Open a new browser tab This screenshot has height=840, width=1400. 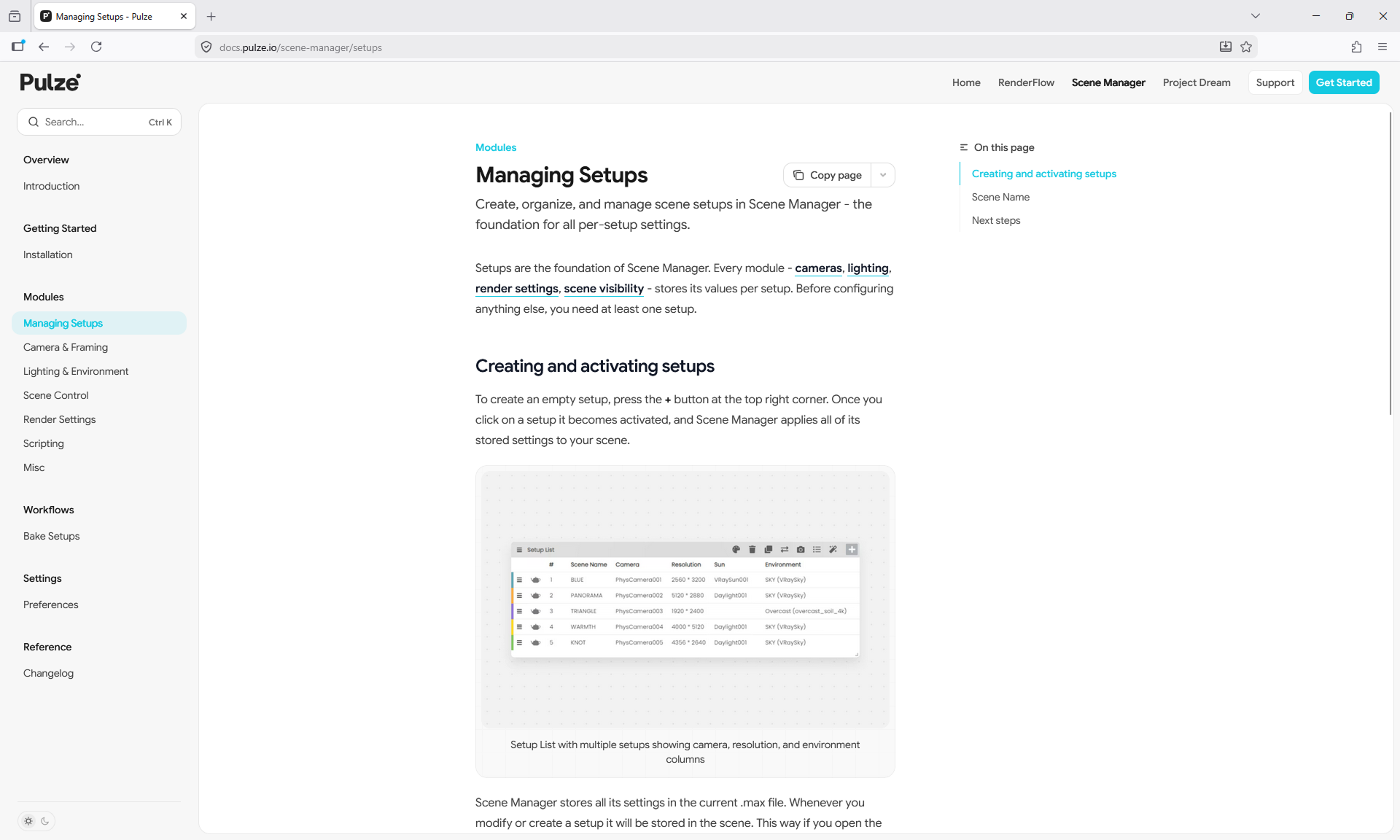[x=211, y=16]
